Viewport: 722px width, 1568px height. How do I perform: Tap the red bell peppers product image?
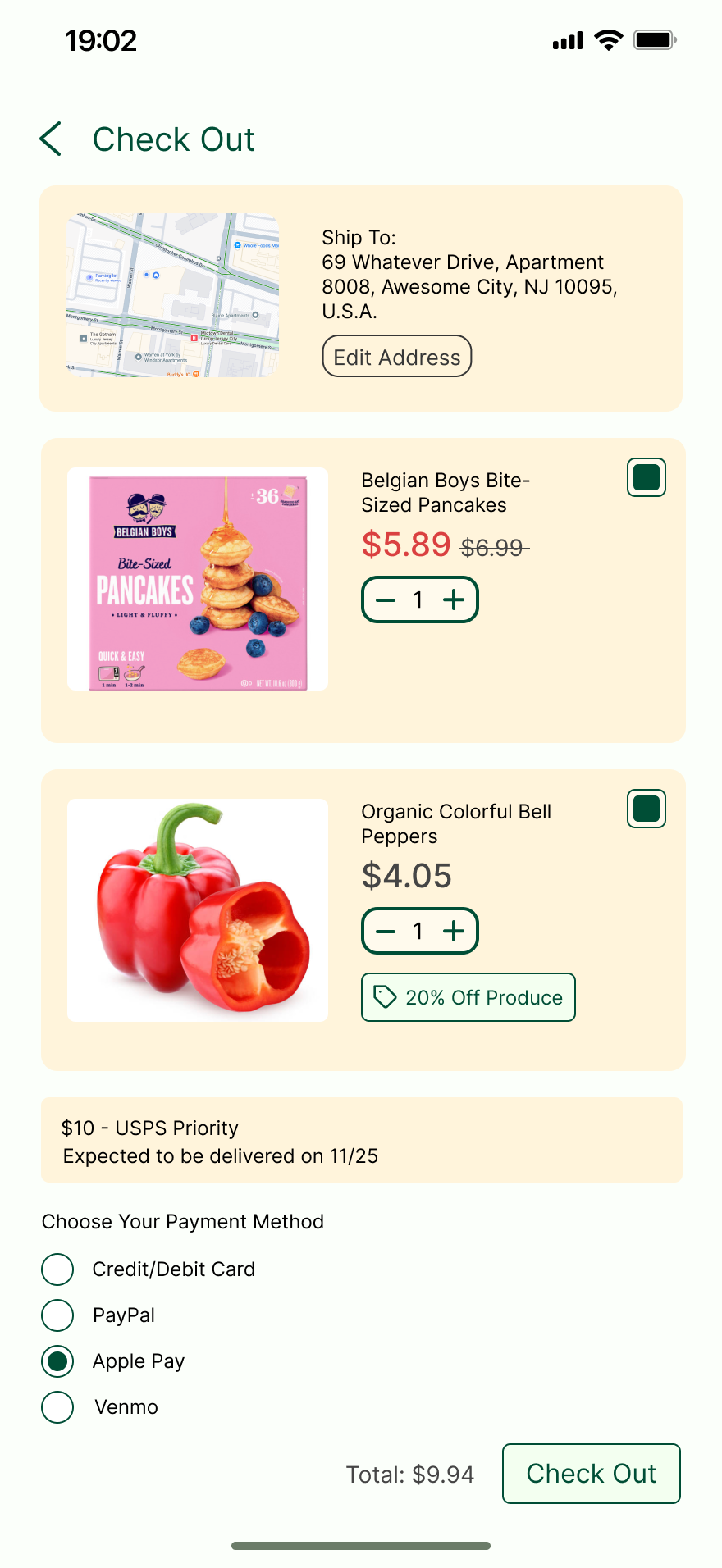click(198, 910)
